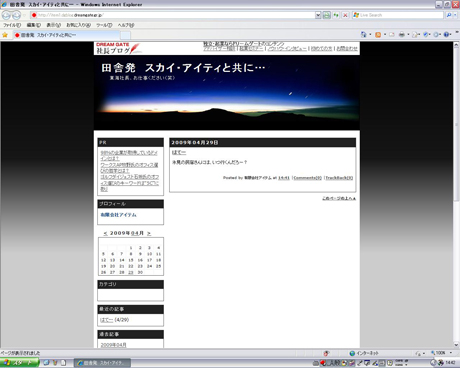
Task: Open the Comments(0) link
Action: click(307, 178)
